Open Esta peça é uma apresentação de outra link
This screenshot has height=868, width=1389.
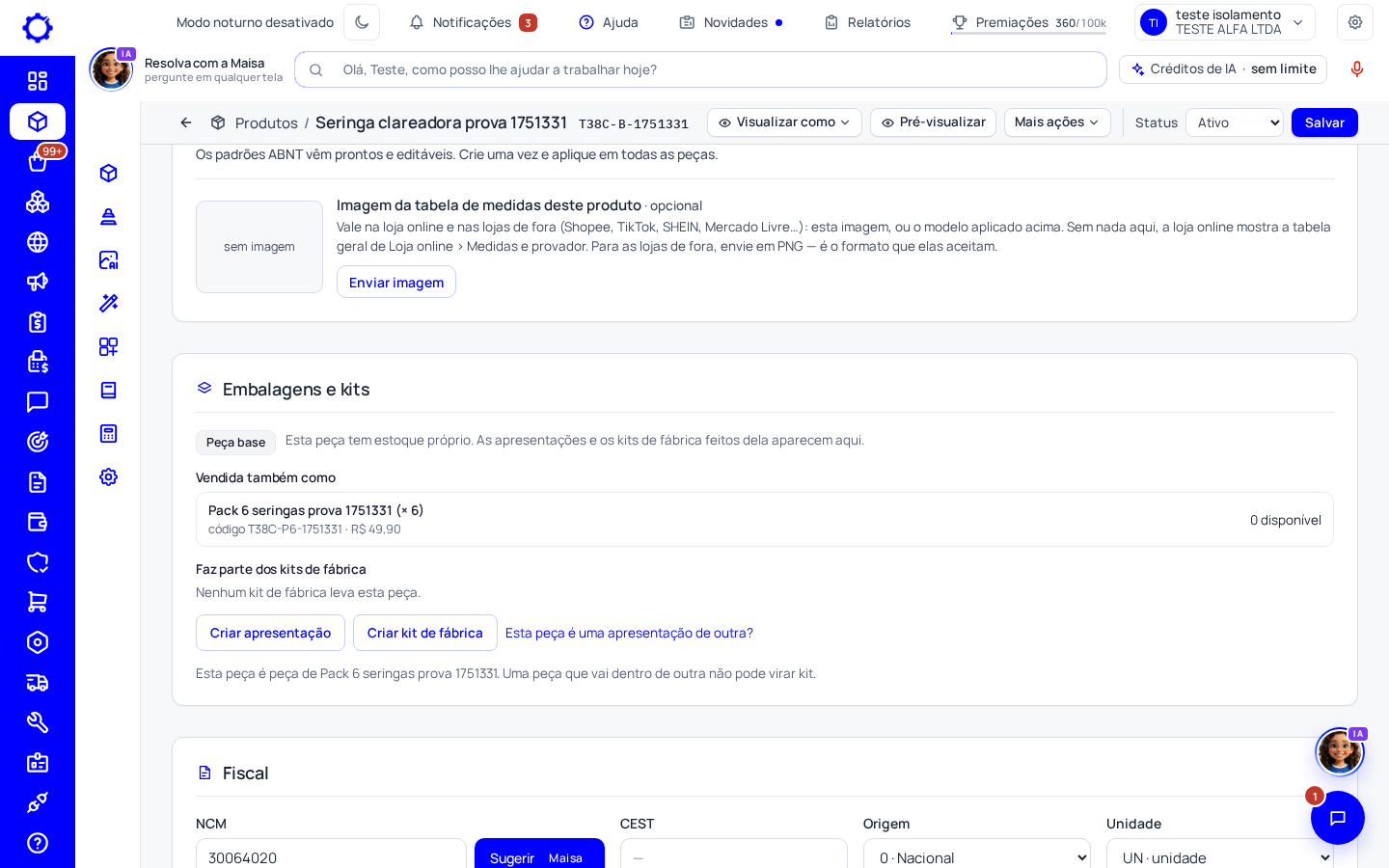click(629, 633)
